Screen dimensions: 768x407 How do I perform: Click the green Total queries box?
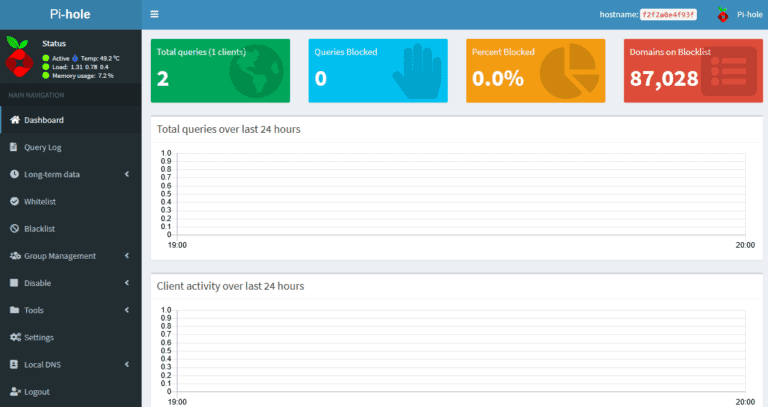(x=220, y=70)
